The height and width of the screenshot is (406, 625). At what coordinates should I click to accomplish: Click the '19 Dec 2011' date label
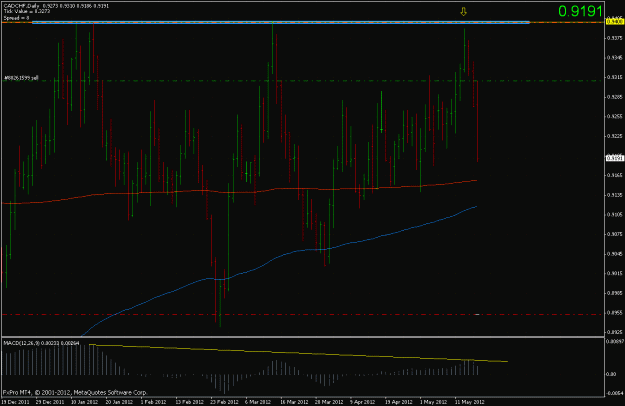[15, 402]
